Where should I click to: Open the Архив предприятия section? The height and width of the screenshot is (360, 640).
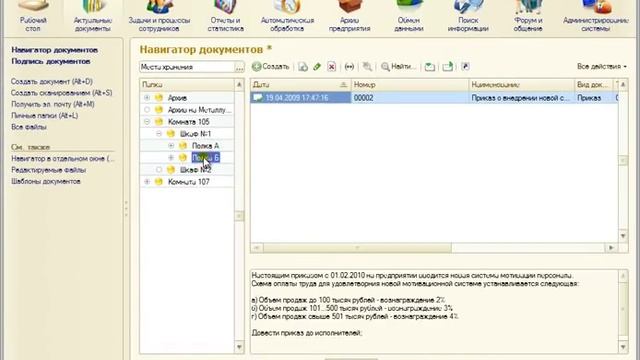349,16
